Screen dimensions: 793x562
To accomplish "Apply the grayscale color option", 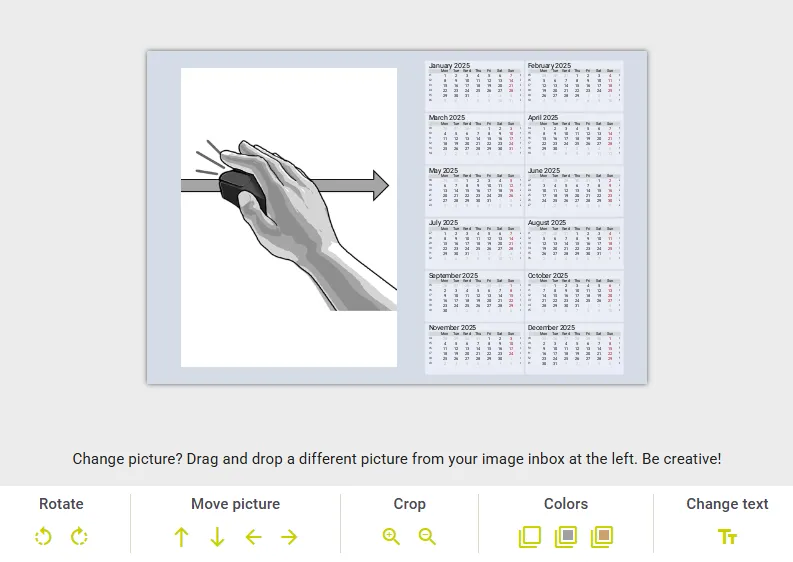I will coord(566,537).
